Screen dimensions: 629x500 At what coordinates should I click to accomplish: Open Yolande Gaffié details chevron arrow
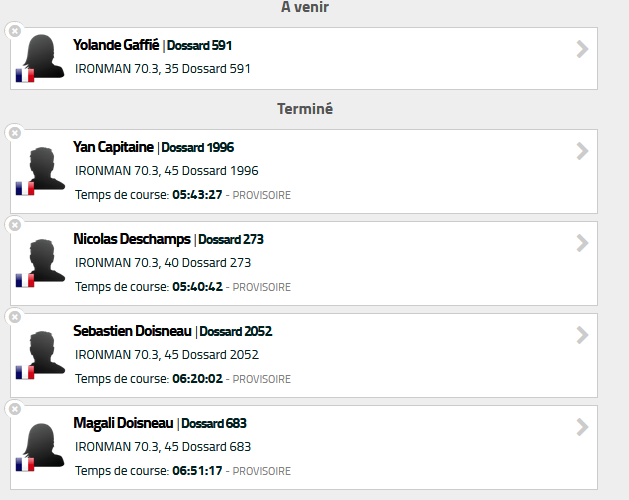click(582, 49)
